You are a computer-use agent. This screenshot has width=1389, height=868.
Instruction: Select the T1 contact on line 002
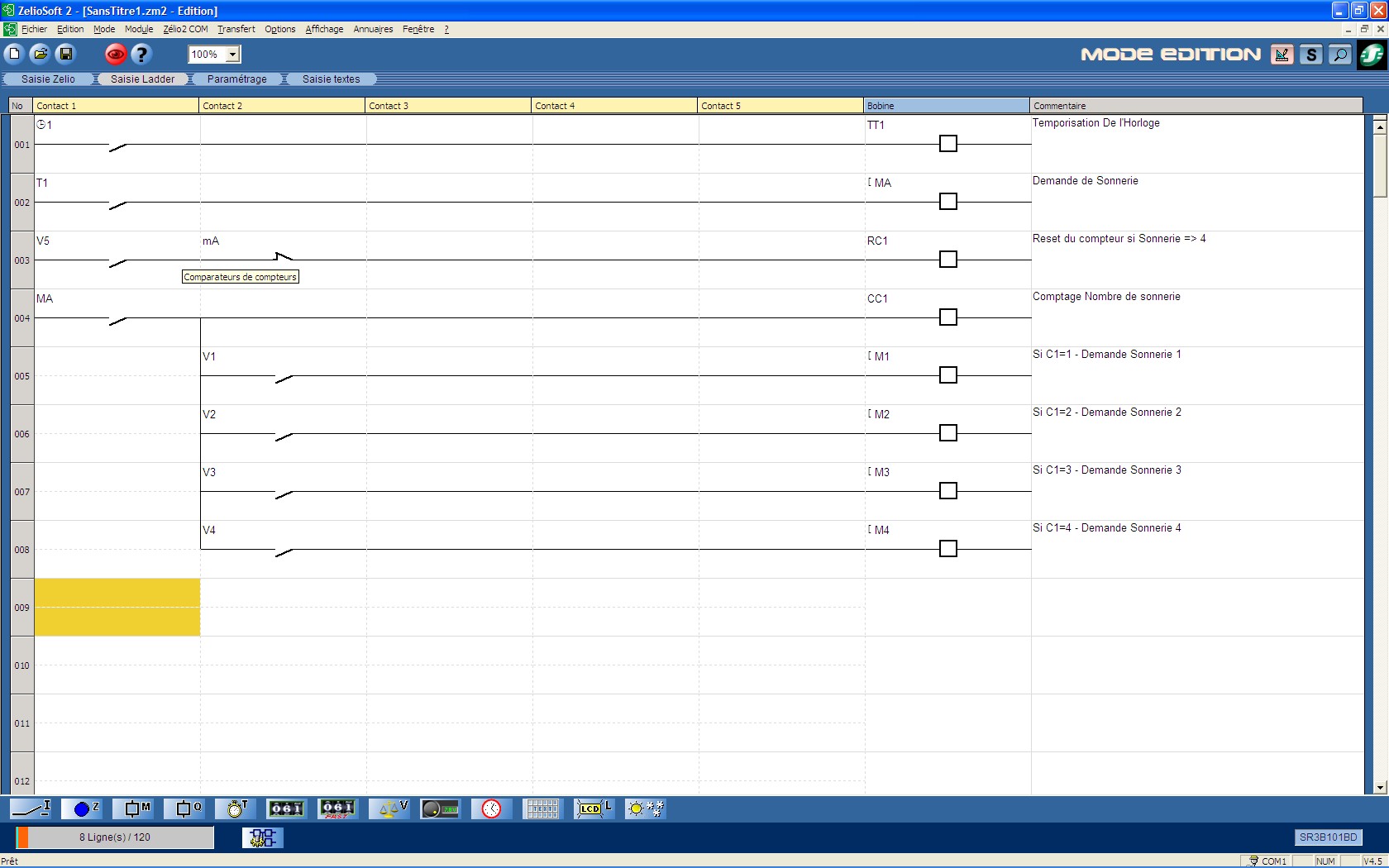(x=117, y=202)
